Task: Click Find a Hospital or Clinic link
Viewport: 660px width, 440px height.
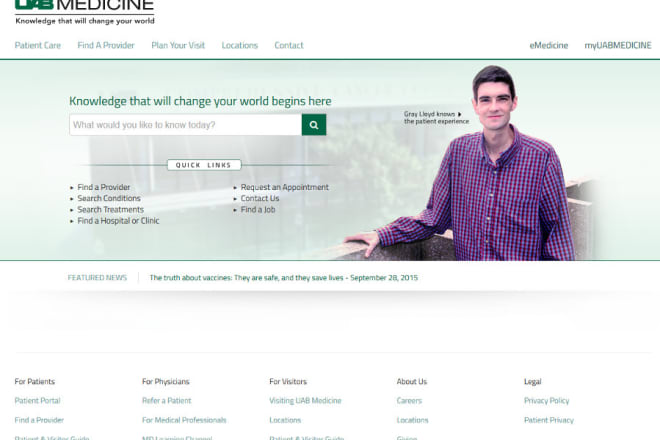Action: (x=118, y=221)
